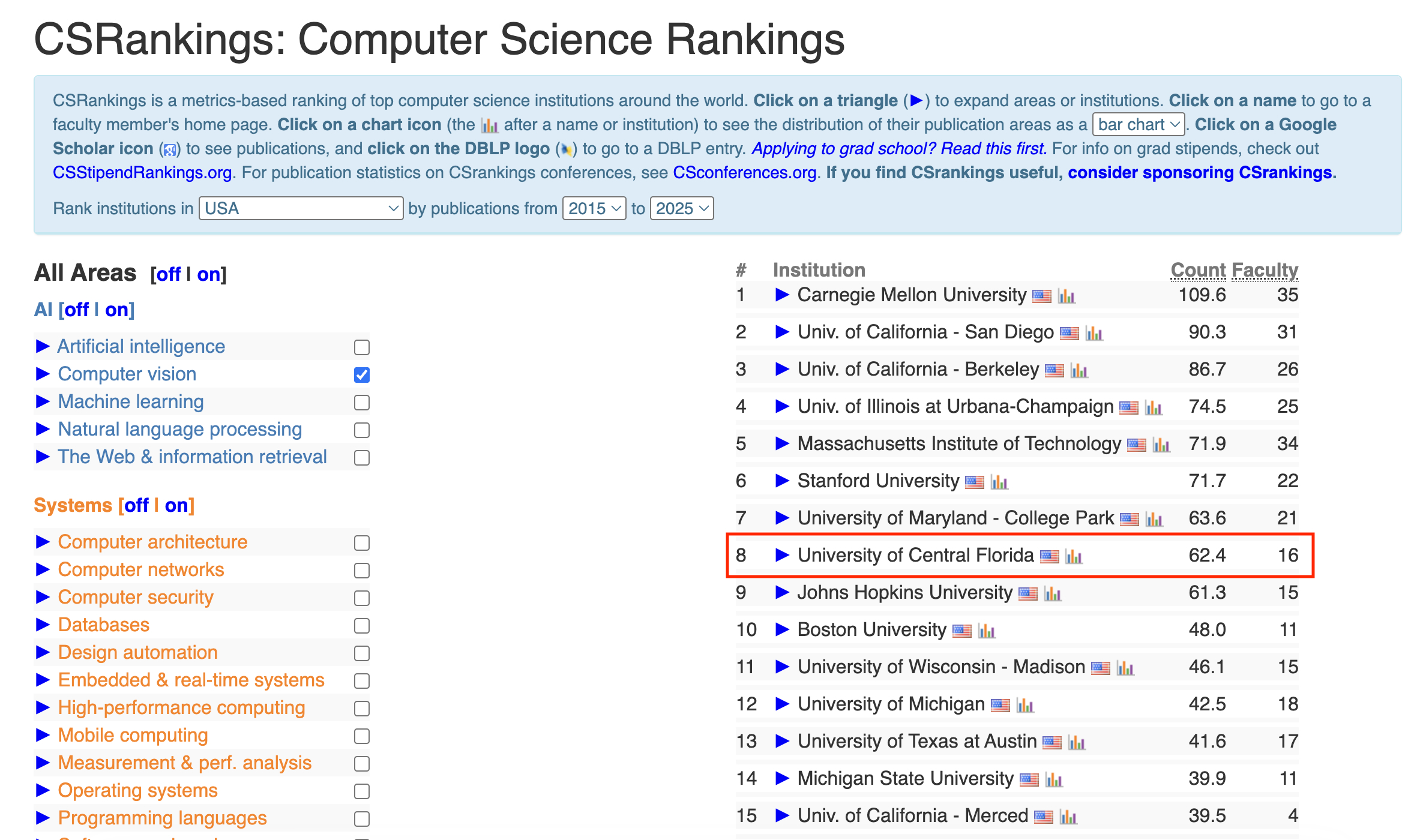This screenshot has width=1420, height=840.
Task: Open Carnegie Mellon University's chart icon
Action: coord(1067,296)
